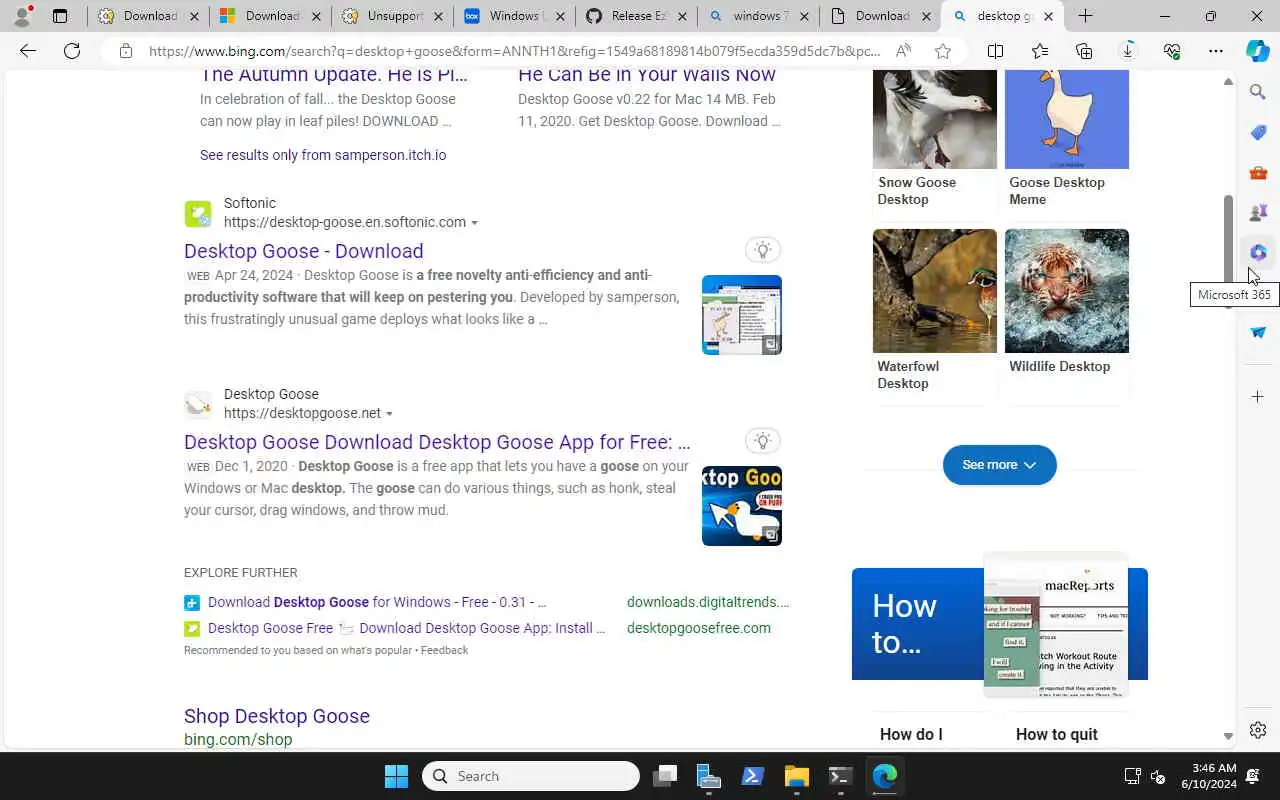The height and width of the screenshot is (800, 1280).
Task: Expand the desktopgoose.net URL dropdown arrow
Action: tap(390, 414)
